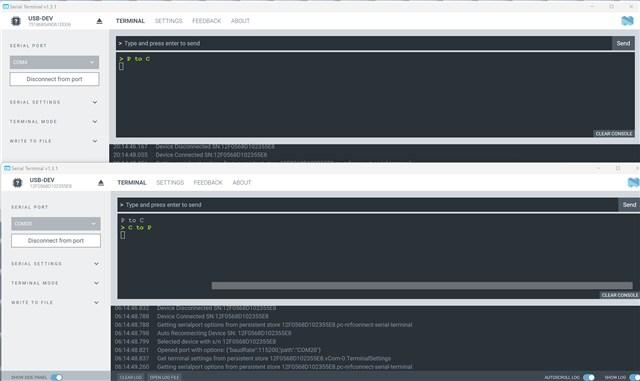Open the About tab in the top window

[x=240, y=21]
